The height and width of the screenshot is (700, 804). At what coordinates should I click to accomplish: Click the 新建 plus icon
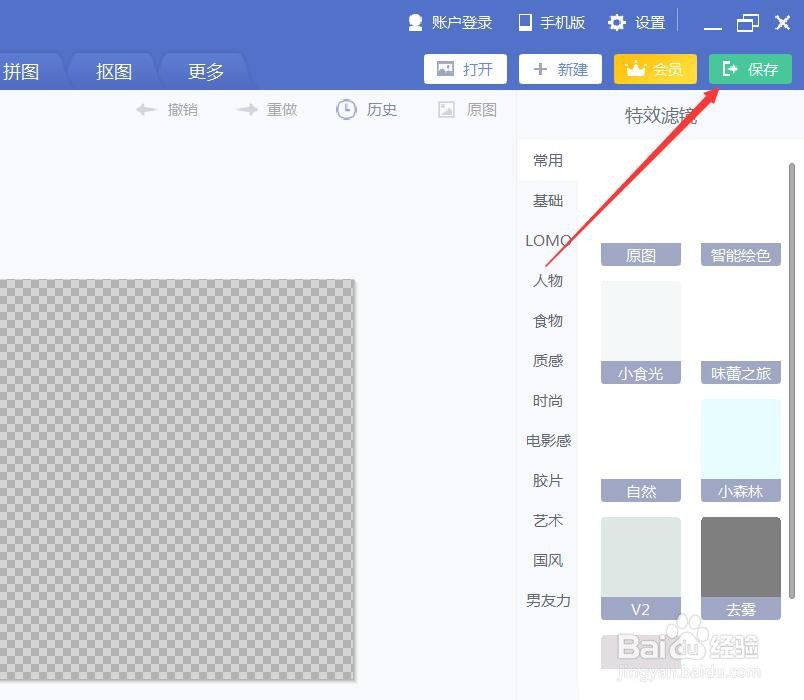click(x=541, y=69)
